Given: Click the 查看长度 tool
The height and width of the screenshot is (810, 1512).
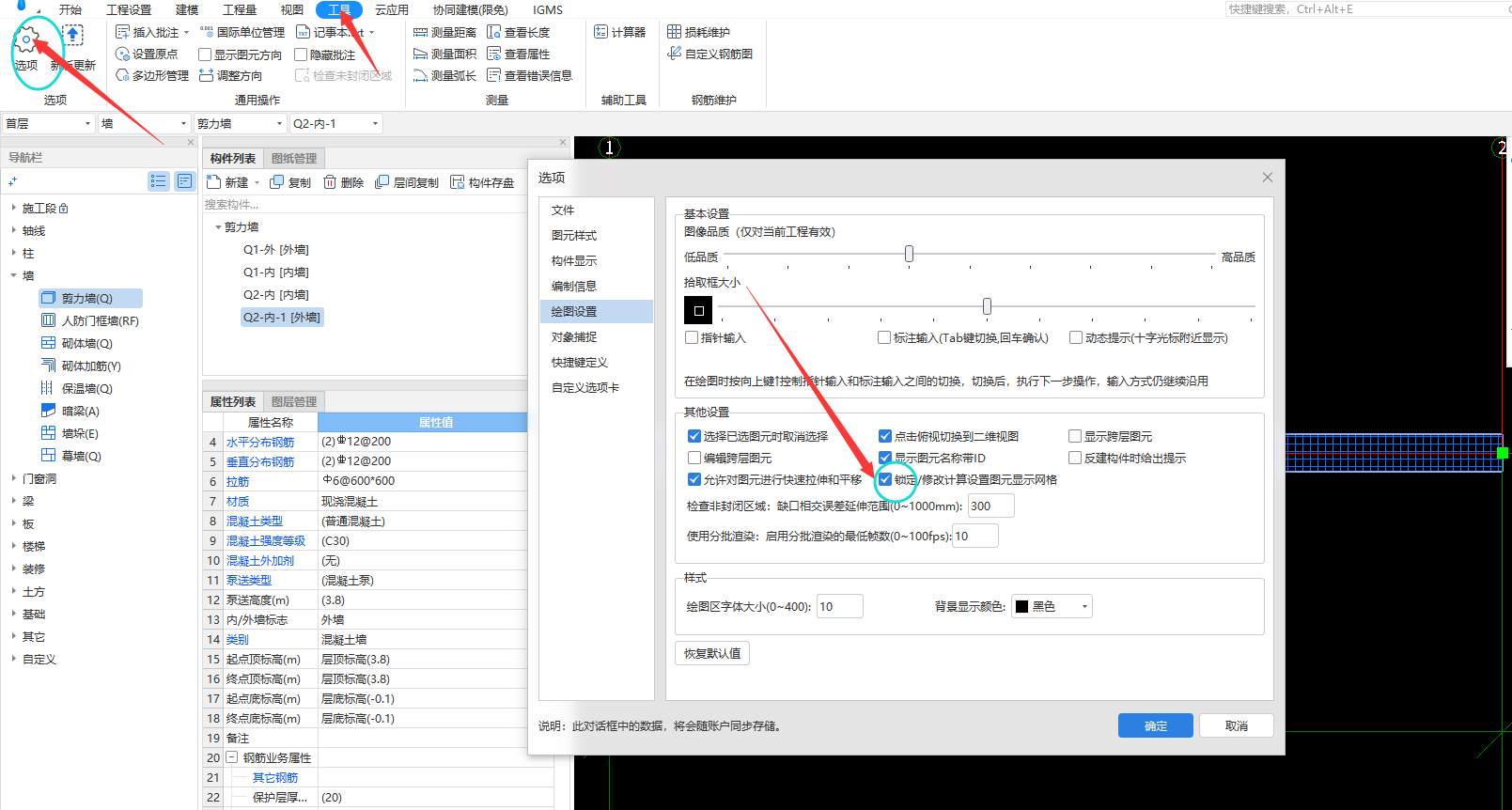Looking at the screenshot, I should click(519, 32).
